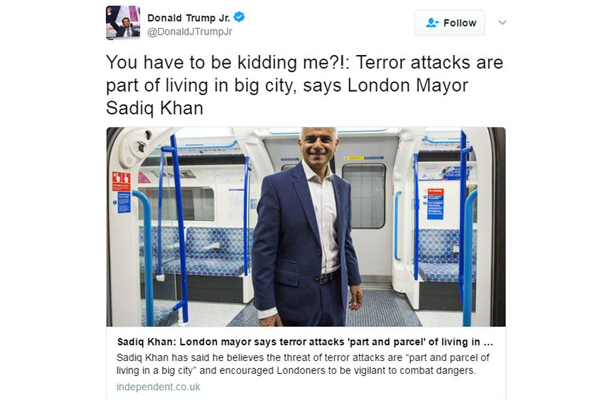Viewport: 600px width, 400px height.
Task: Click the tweet text about London Mayor
Action: pyautogui.click(x=305, y=85)
